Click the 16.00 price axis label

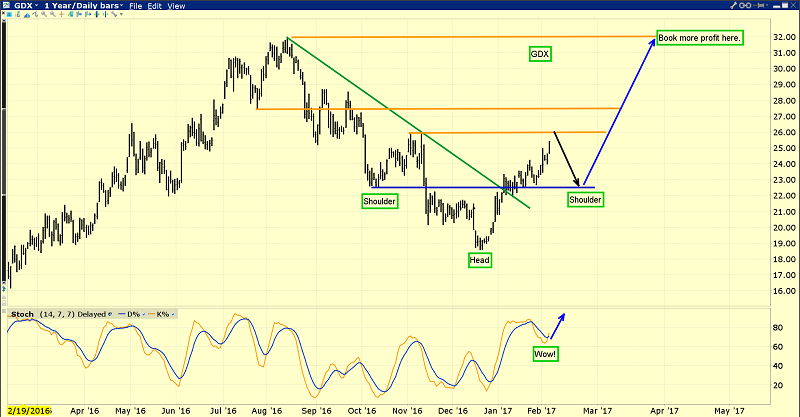[x=784, y=291]
